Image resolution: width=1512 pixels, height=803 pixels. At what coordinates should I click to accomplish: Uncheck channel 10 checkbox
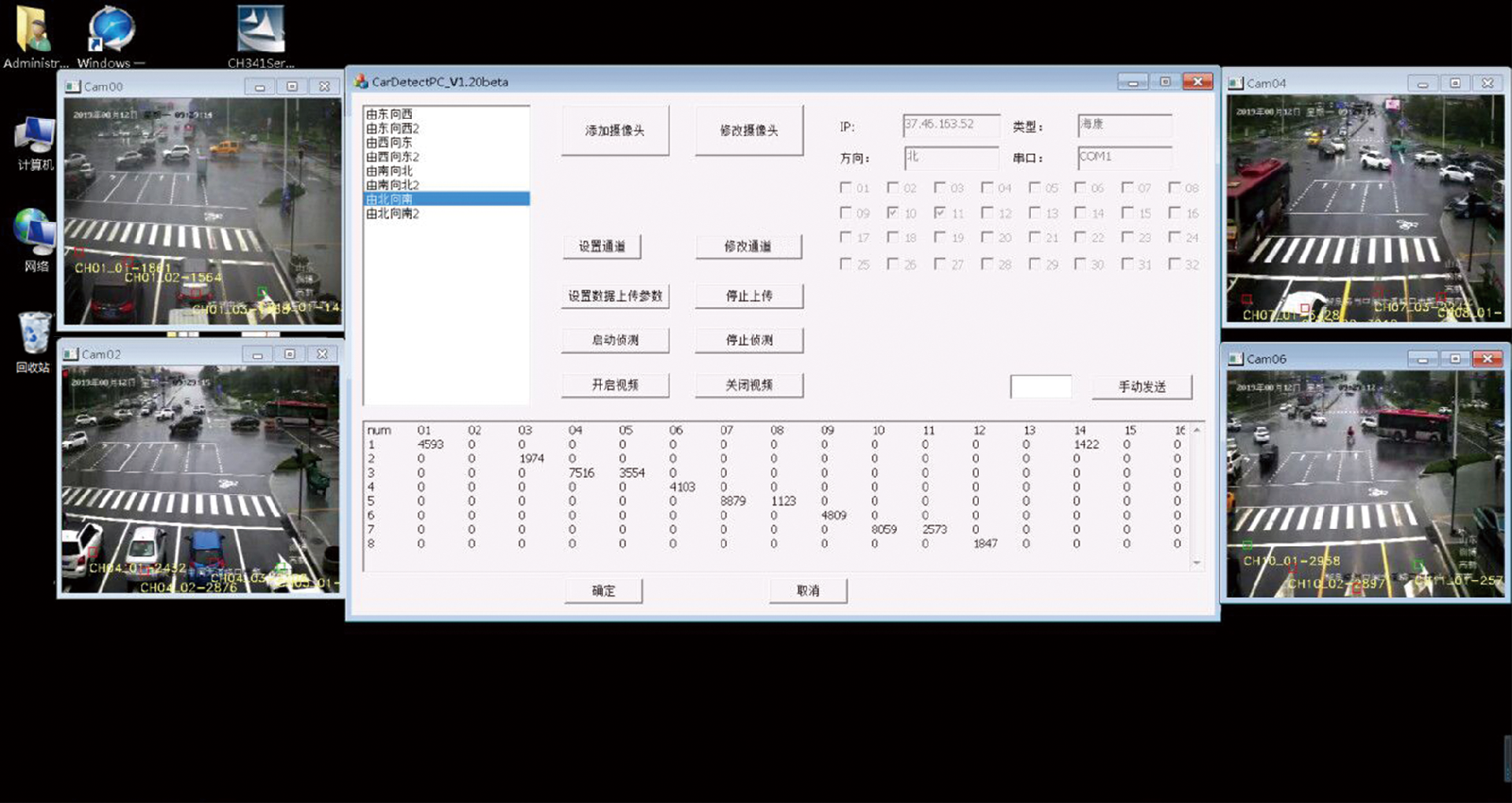(893, 213)
